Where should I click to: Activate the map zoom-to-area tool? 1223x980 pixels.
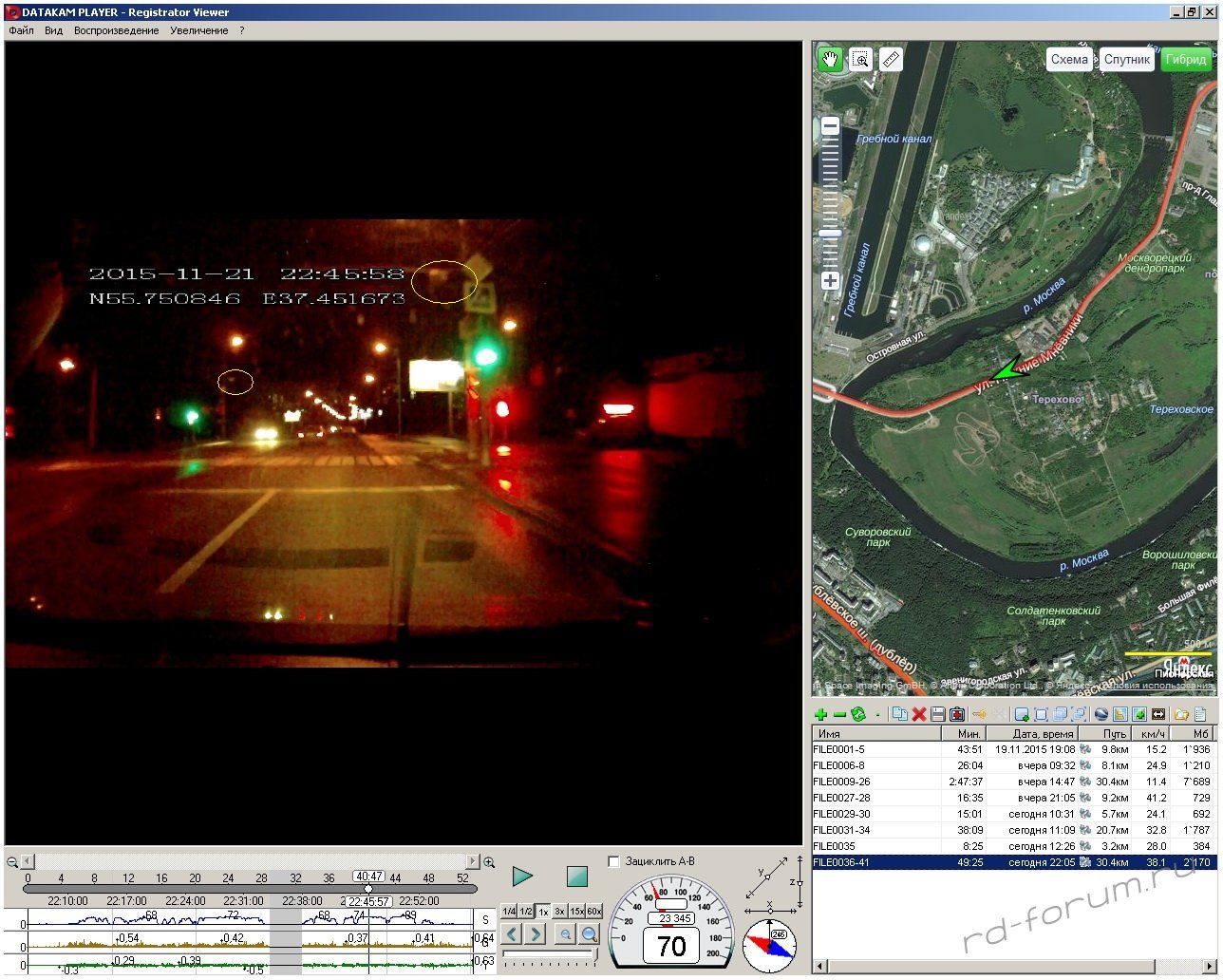tap(860, 60)
